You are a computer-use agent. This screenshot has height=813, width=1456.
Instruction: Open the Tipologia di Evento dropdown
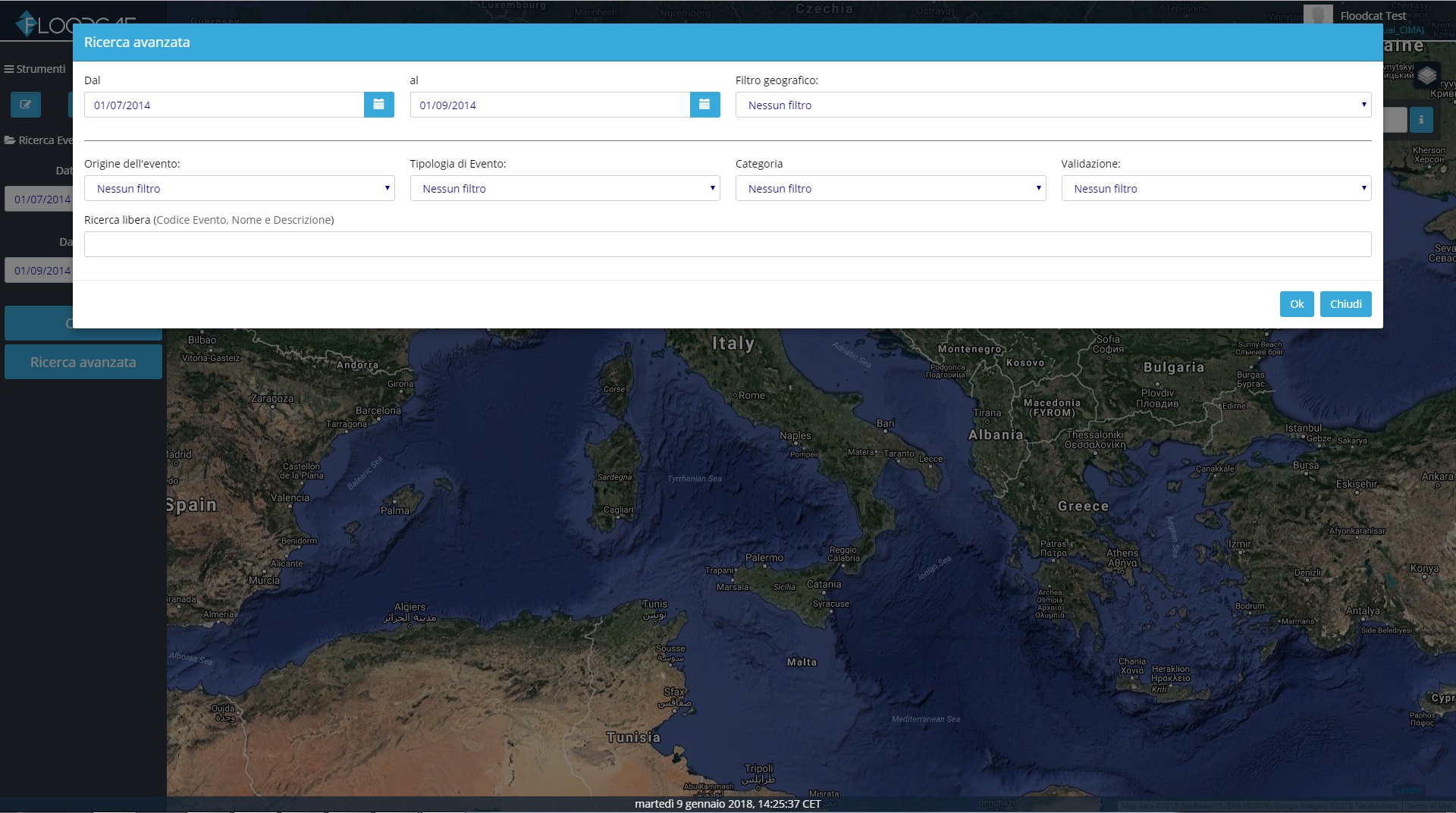[564, 188]
